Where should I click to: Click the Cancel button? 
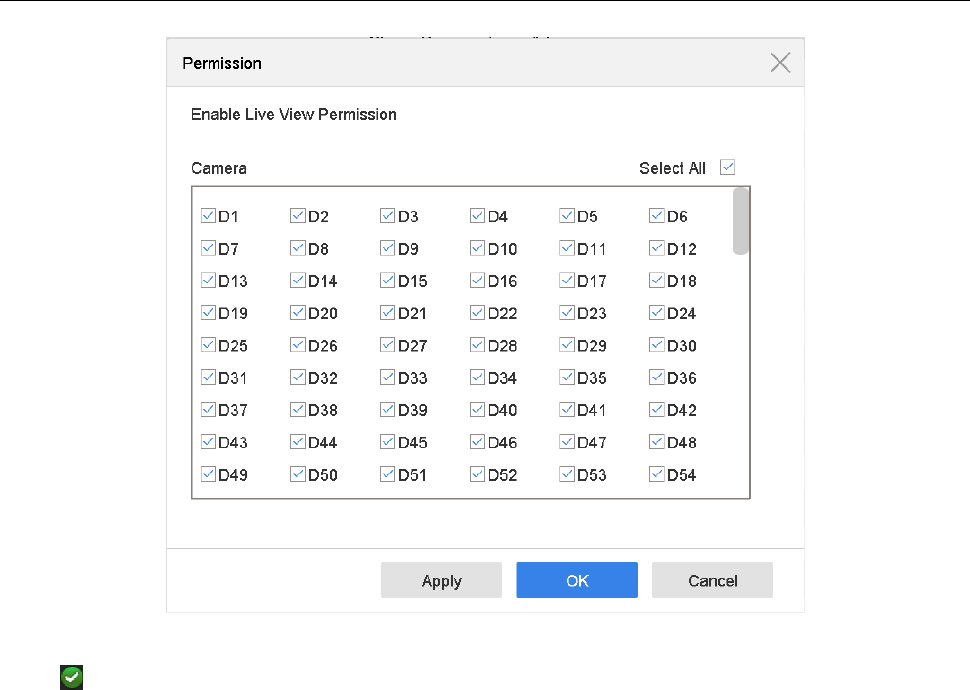[712, 580]
